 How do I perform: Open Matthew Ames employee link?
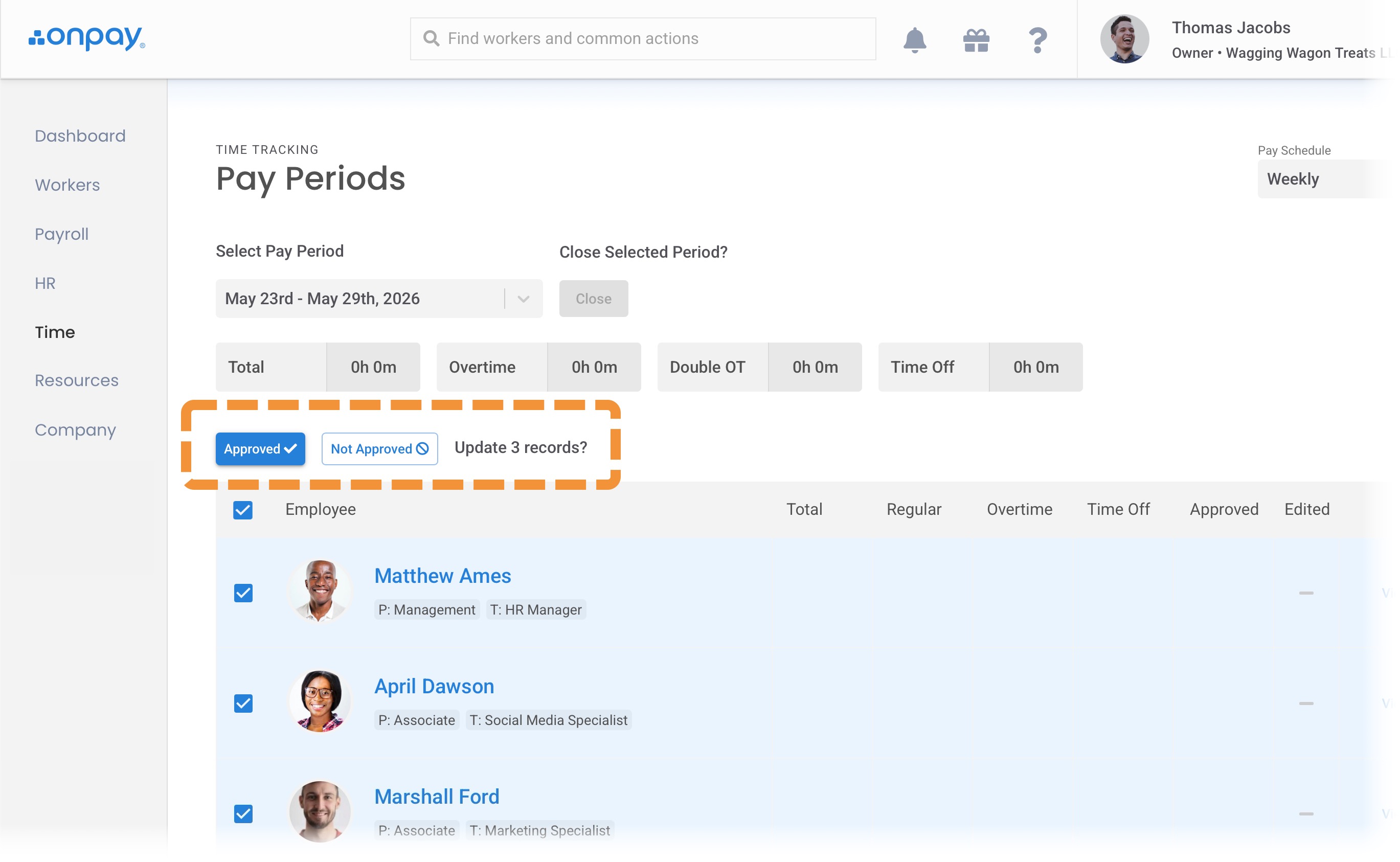pyautogui.click(x=442, y=575)
